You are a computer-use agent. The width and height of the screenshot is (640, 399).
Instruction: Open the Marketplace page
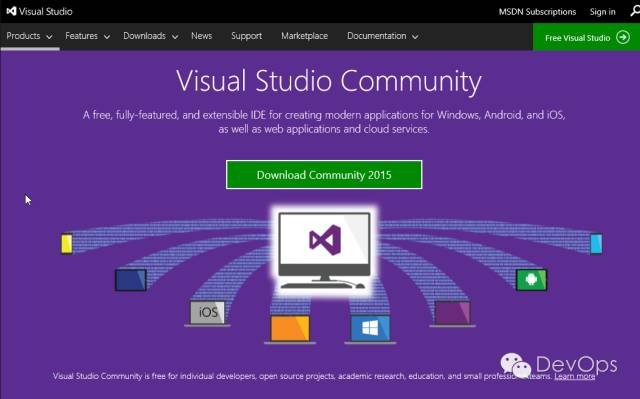click(x=304, y=36)
